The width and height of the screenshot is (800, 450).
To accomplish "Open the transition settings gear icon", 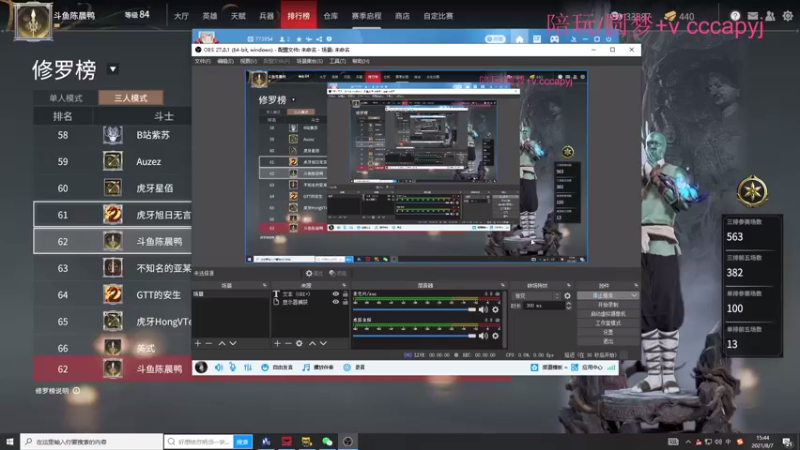I will (x=567, y=296).
